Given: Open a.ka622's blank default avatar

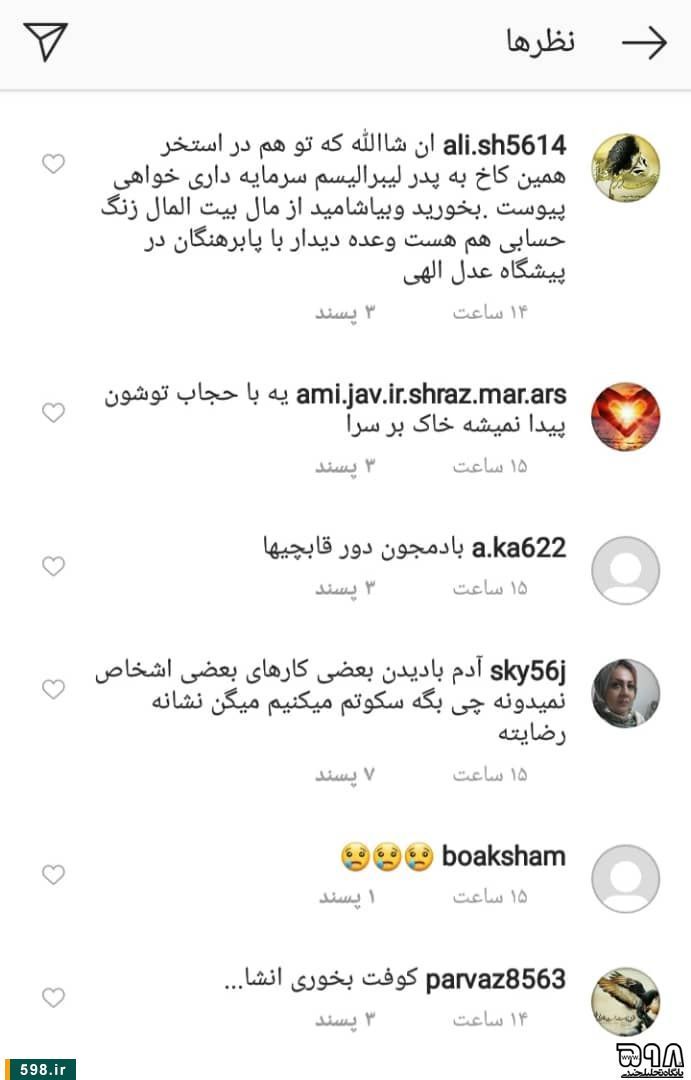Looking at the screenshot, I should (626, 570).
